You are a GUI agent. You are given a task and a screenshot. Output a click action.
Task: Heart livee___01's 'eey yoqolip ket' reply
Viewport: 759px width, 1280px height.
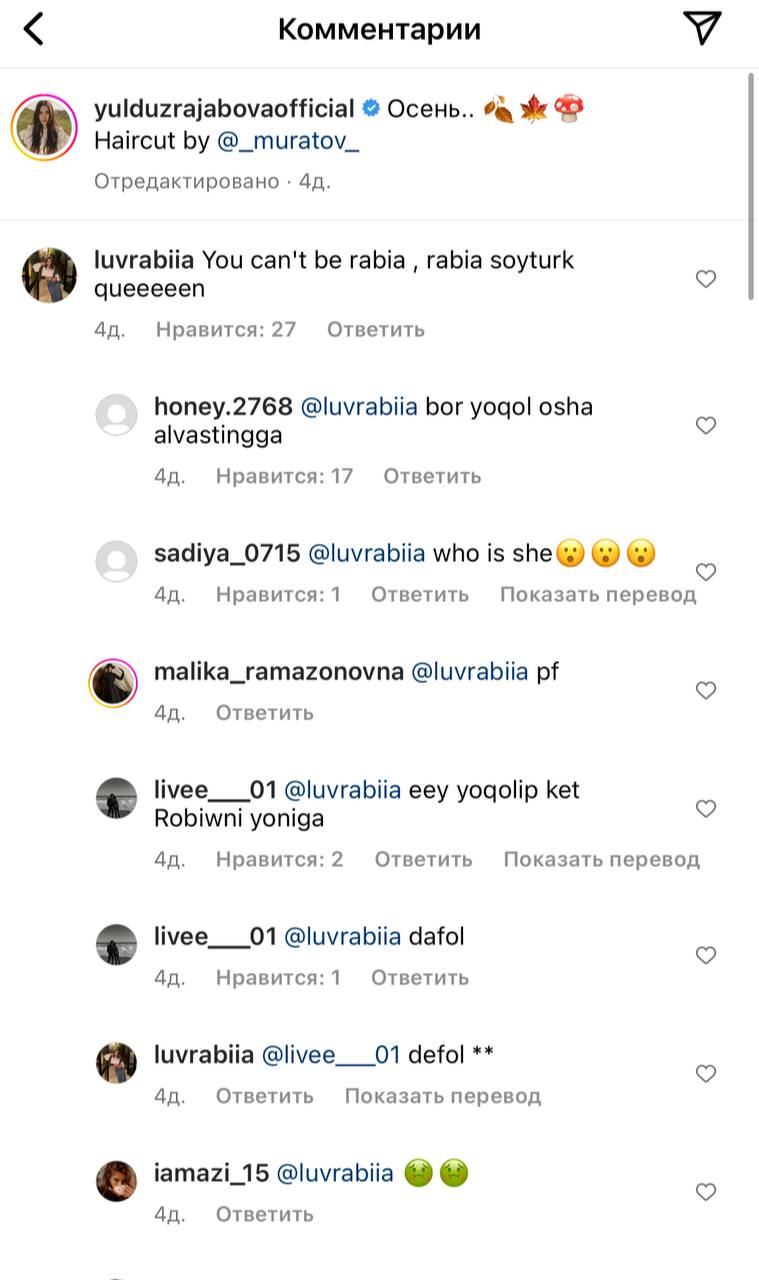point(706,808)
